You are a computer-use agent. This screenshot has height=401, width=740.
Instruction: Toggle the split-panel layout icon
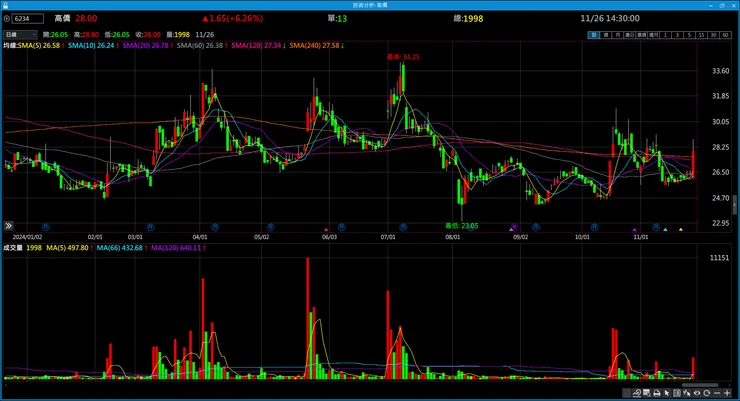point(677,393)
